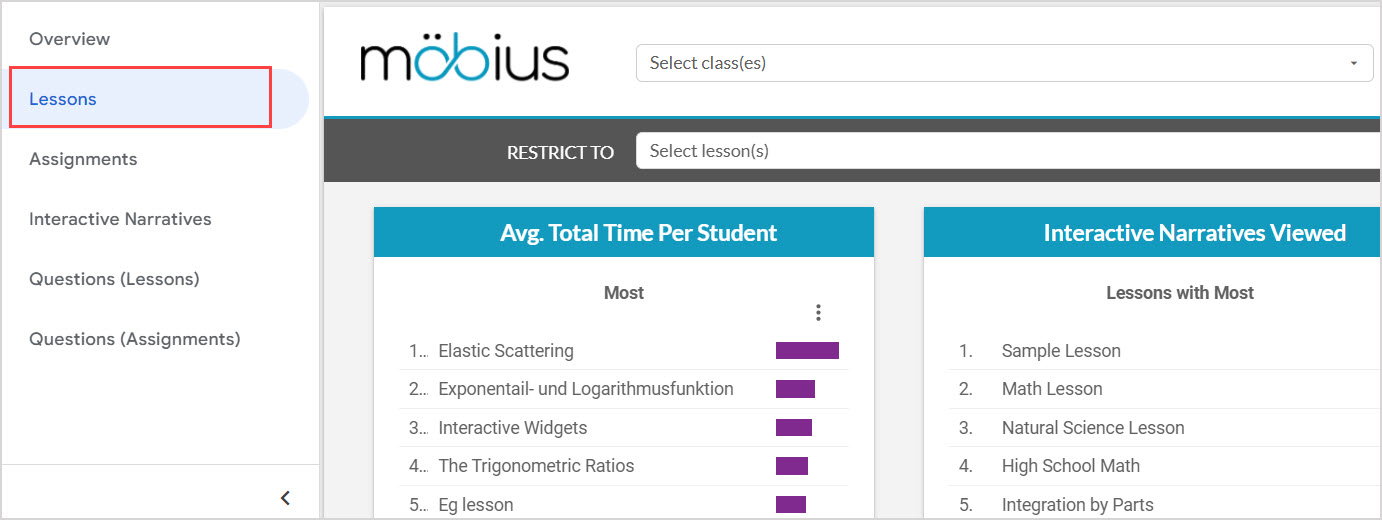Select Sample Lesson in narratives list

coord(1061,351)
